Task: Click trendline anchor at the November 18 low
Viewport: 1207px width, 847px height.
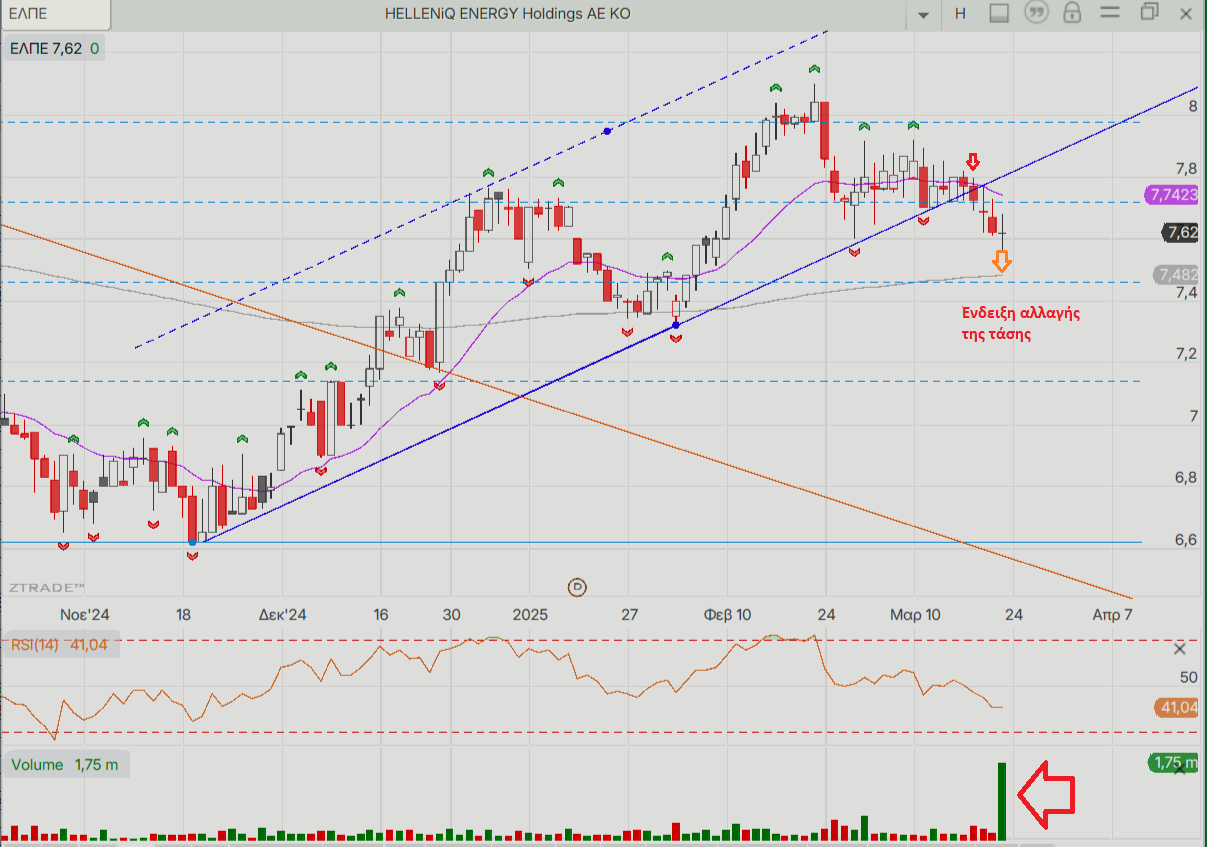Action: 192,542
